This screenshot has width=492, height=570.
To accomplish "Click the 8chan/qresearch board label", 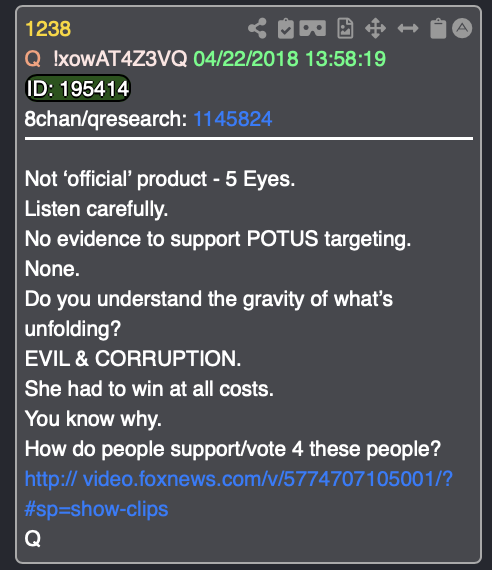I will pos(106,119).
